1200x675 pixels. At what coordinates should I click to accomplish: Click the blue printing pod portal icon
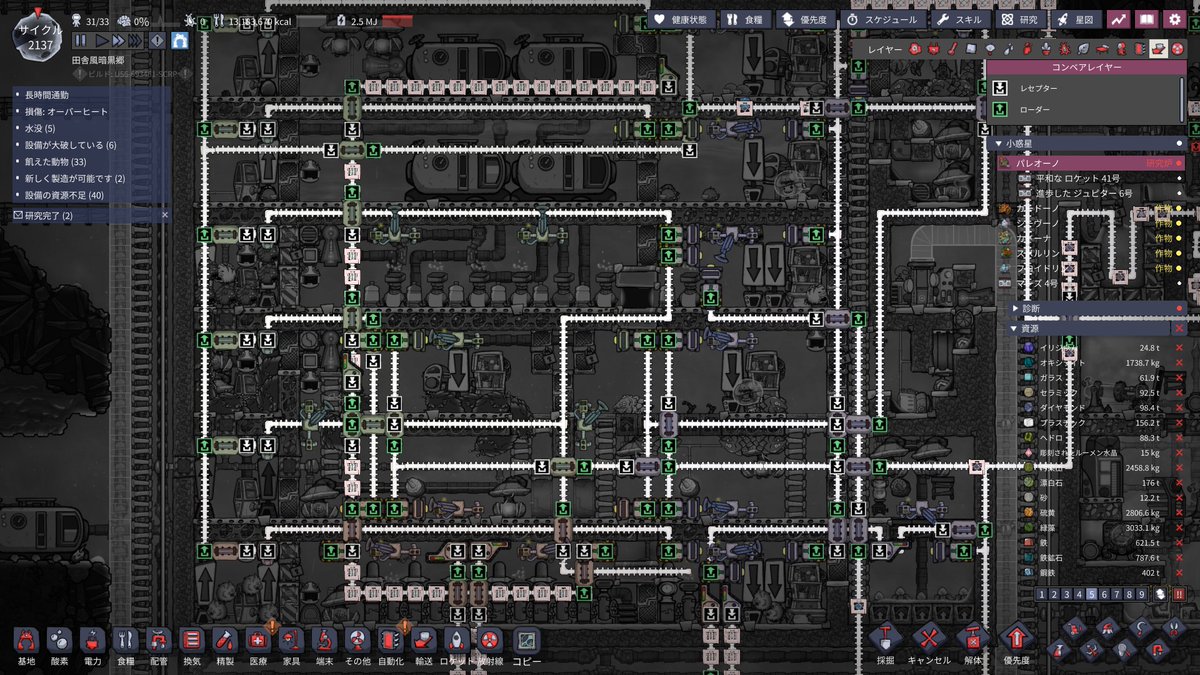[x=181, y=41]
